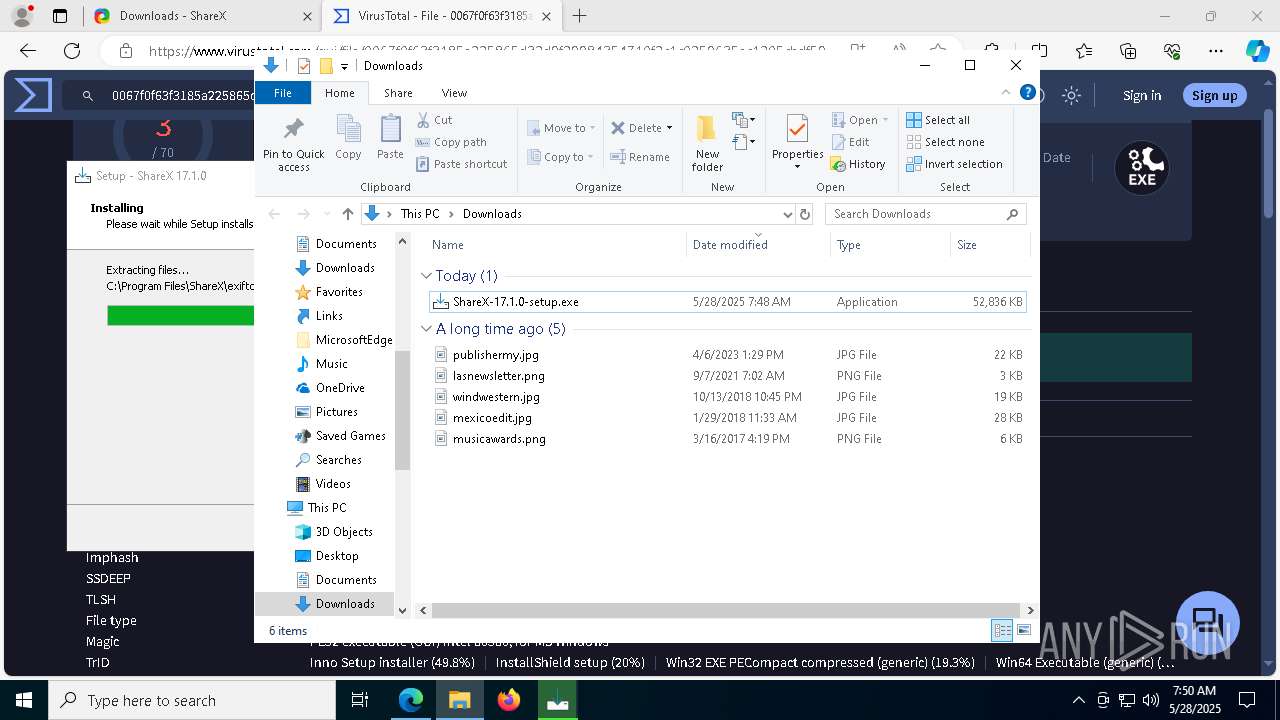Viewport: 1280px width, 720px height.
Task: Click the Cut command
Action: click(x=434, y=120)
